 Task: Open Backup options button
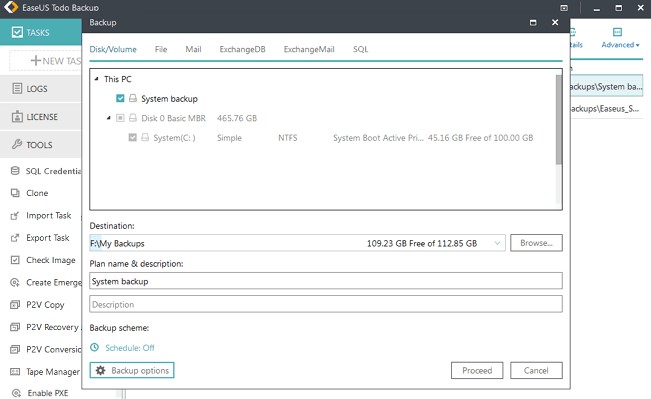[x=132, y=370]
